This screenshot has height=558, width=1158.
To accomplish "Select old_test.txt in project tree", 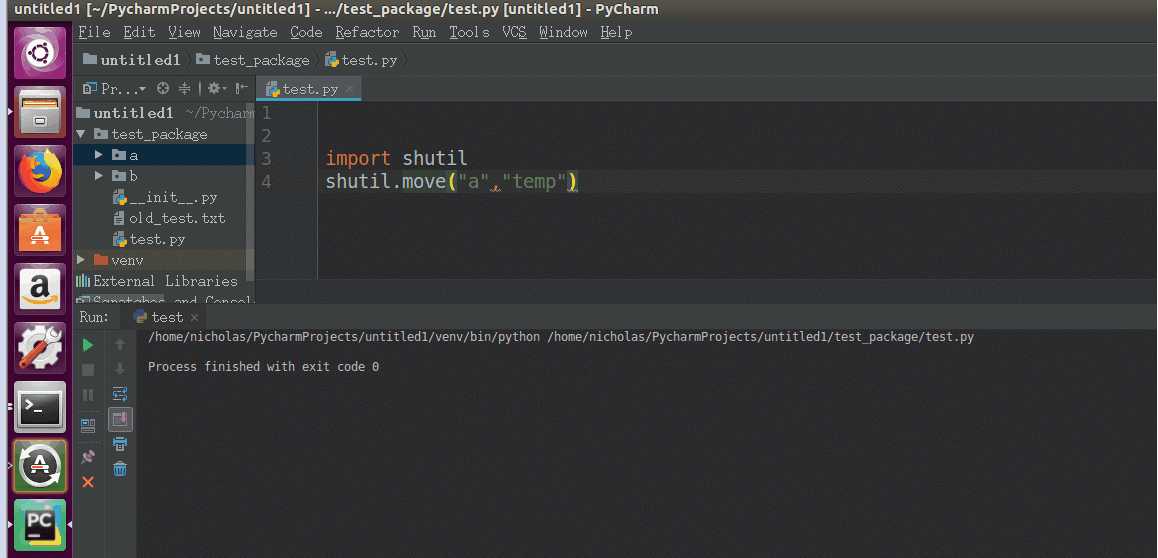I will [x=169, y=218].
